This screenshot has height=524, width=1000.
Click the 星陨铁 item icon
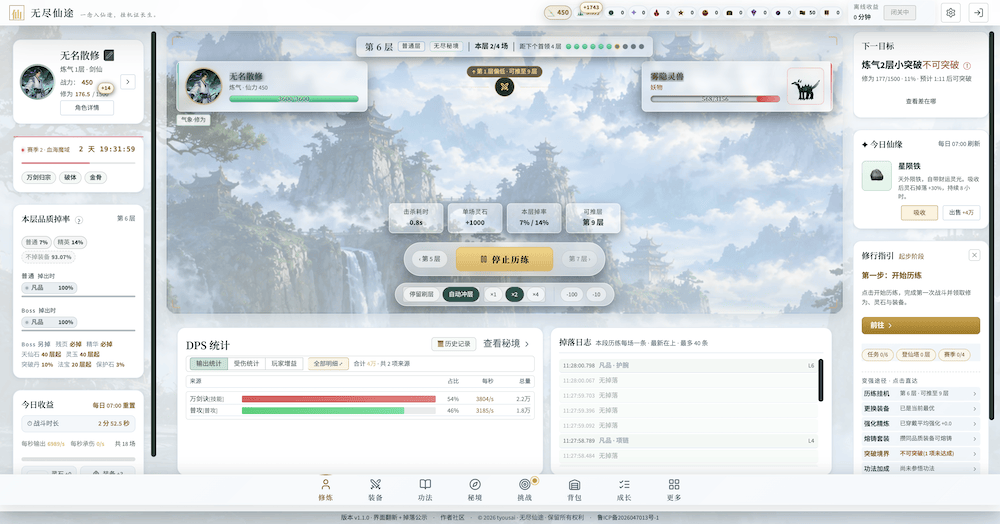click(x=877, y=176)
